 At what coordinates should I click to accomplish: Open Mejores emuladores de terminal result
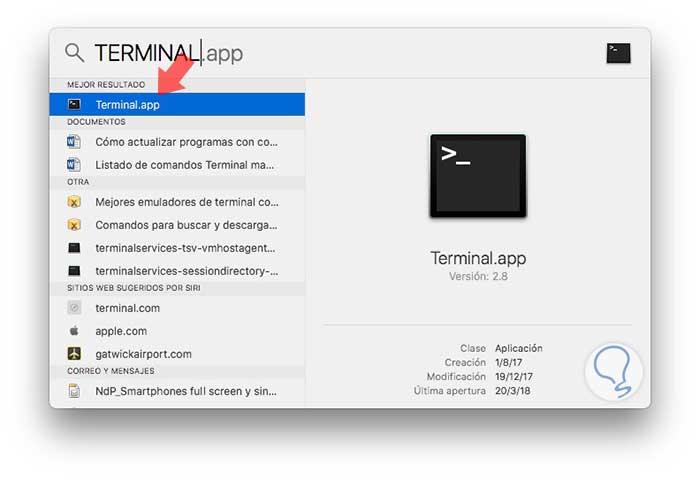(x=177, y=202)
